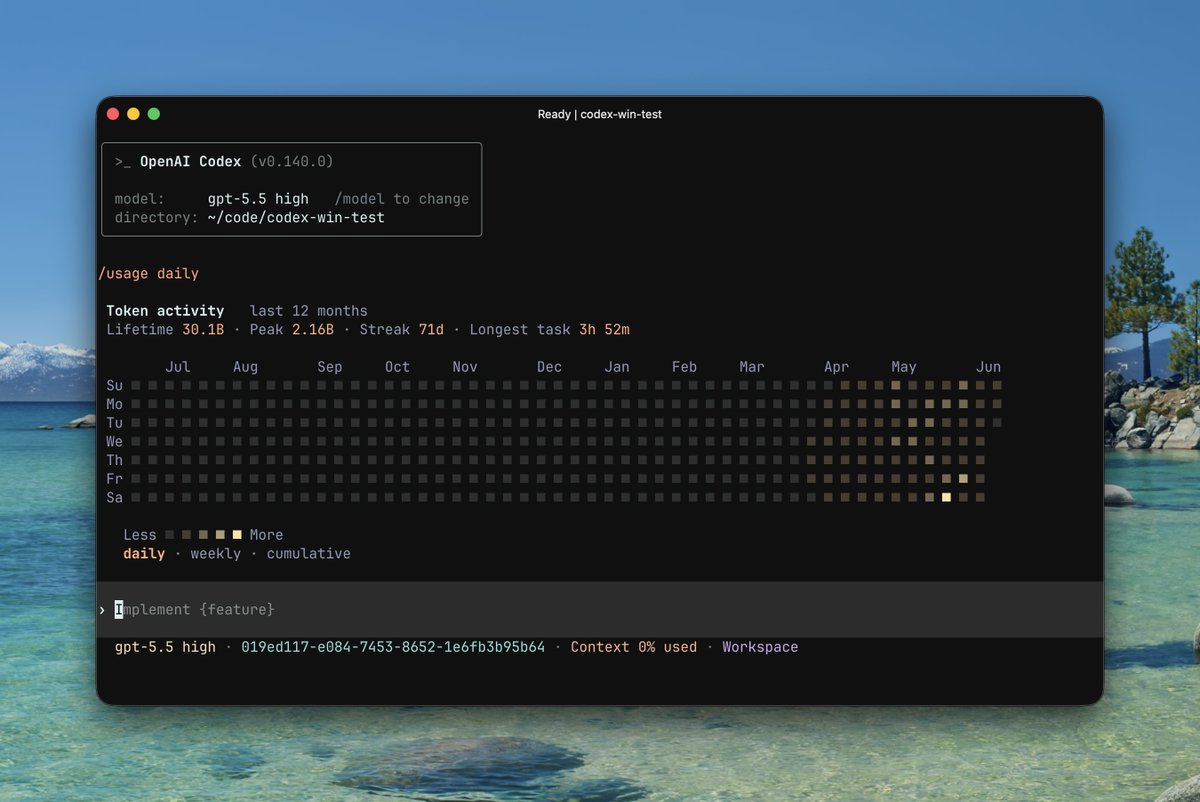Viewport: 1200px width, 802px height.
Task: Maximize the window with green button
Action: [154, 114]
